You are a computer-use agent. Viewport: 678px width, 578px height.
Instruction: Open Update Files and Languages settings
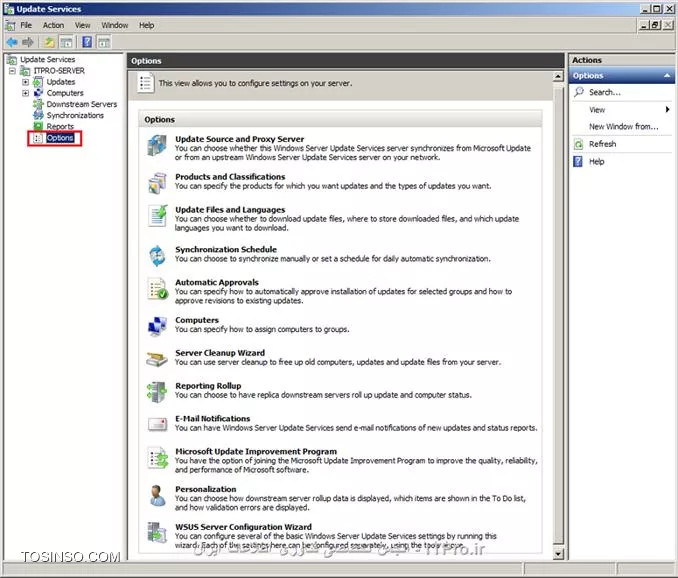click(230, 210)
